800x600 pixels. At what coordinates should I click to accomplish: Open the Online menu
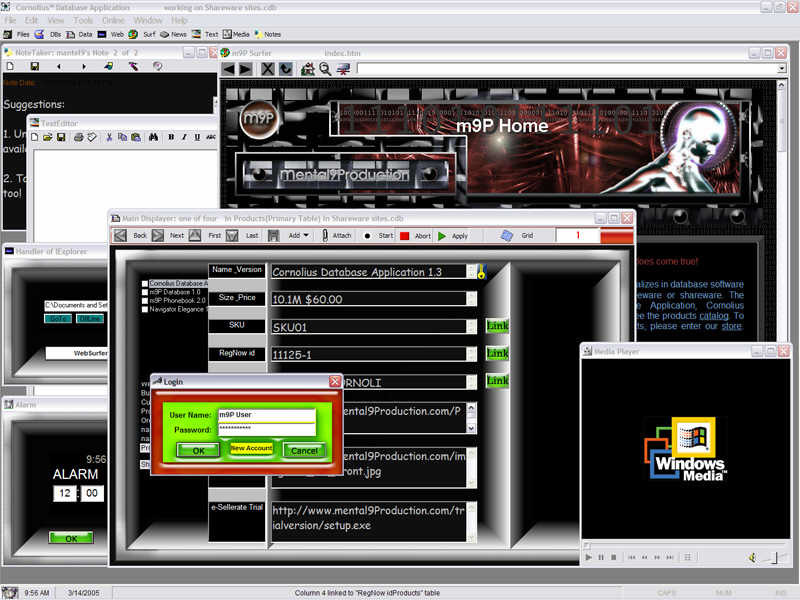click(x=113, y=20)
